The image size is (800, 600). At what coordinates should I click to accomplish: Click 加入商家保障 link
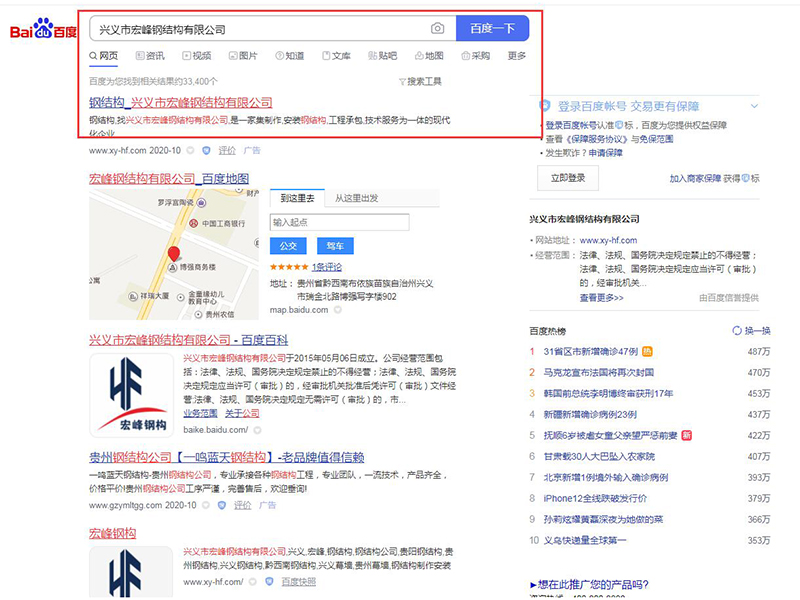coord(695,179)
